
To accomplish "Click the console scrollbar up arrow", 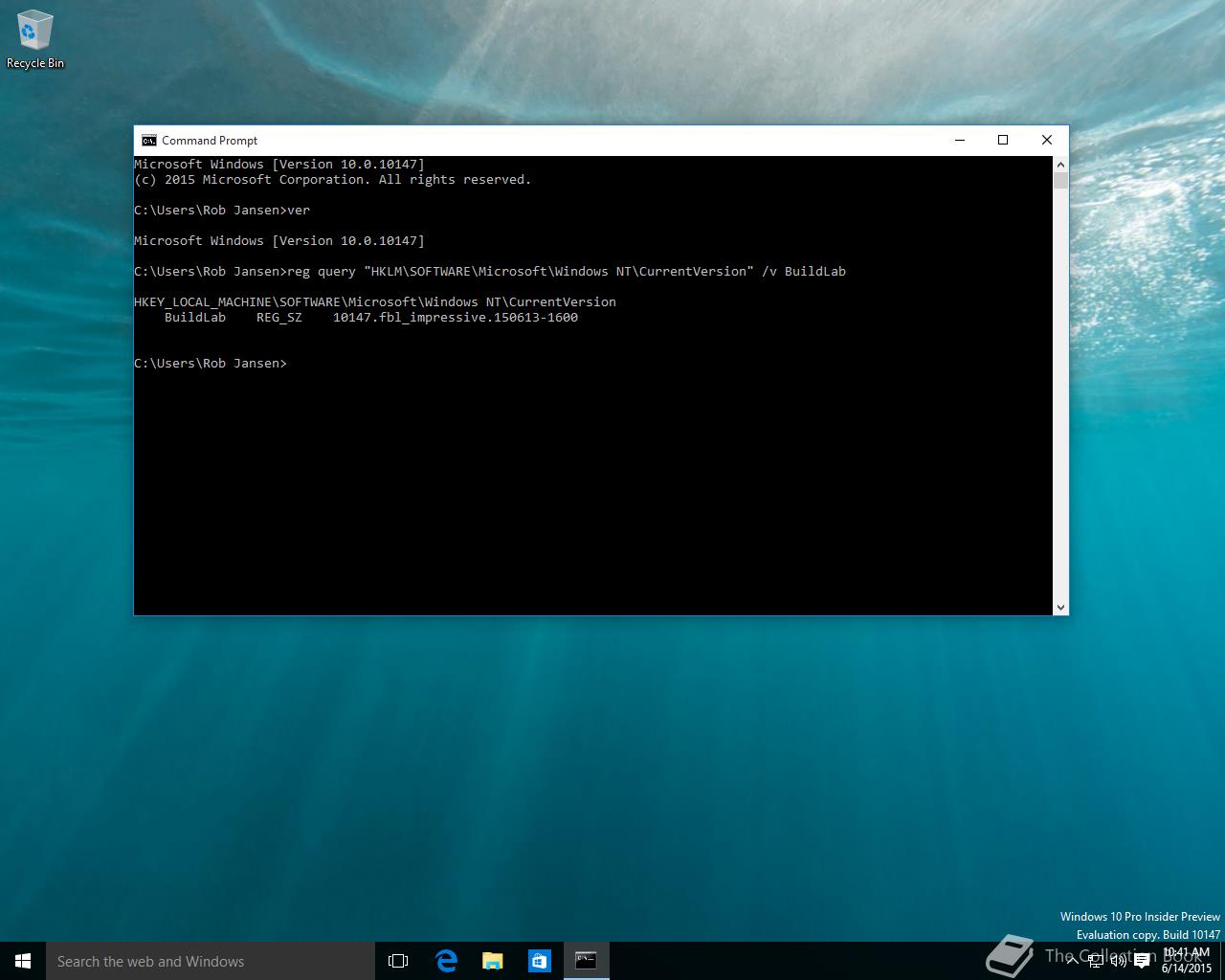I will point(1060,164).
